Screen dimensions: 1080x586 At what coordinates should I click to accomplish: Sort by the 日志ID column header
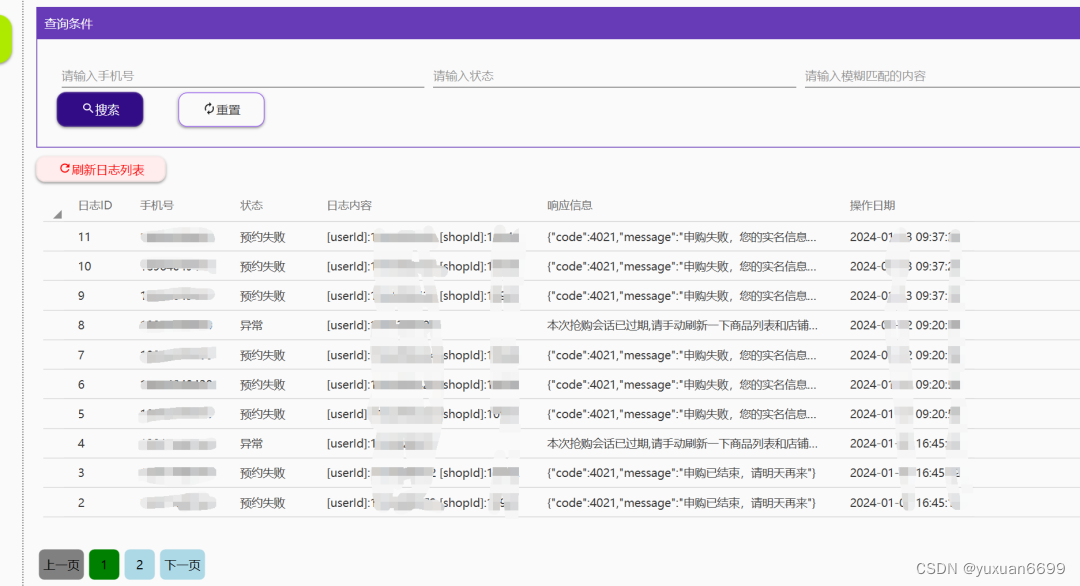click(95, 205)
